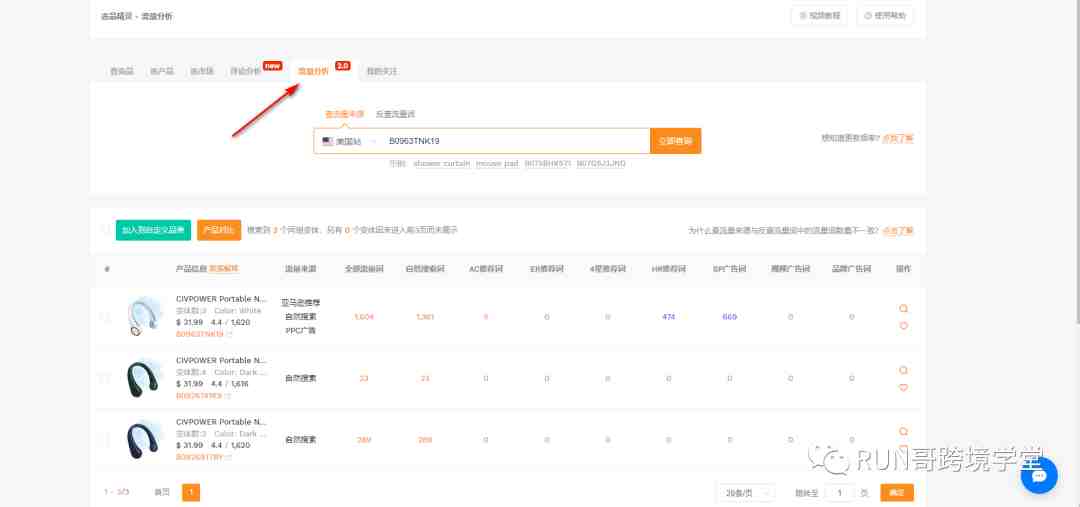Screen dimensions: 1080x507
Task: Open the blue chat support bubble
Action: coord(1038,476)
